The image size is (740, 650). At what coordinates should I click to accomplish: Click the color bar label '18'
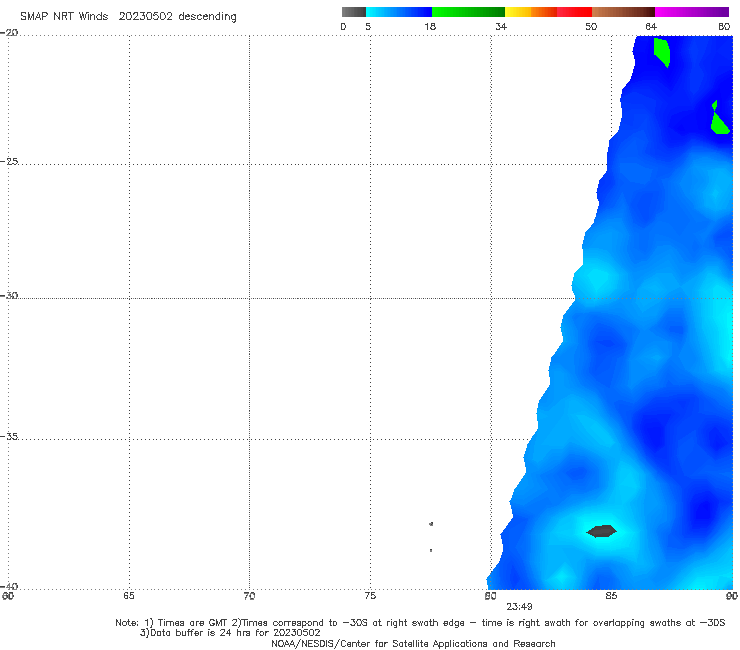click(x=430, y=26)
